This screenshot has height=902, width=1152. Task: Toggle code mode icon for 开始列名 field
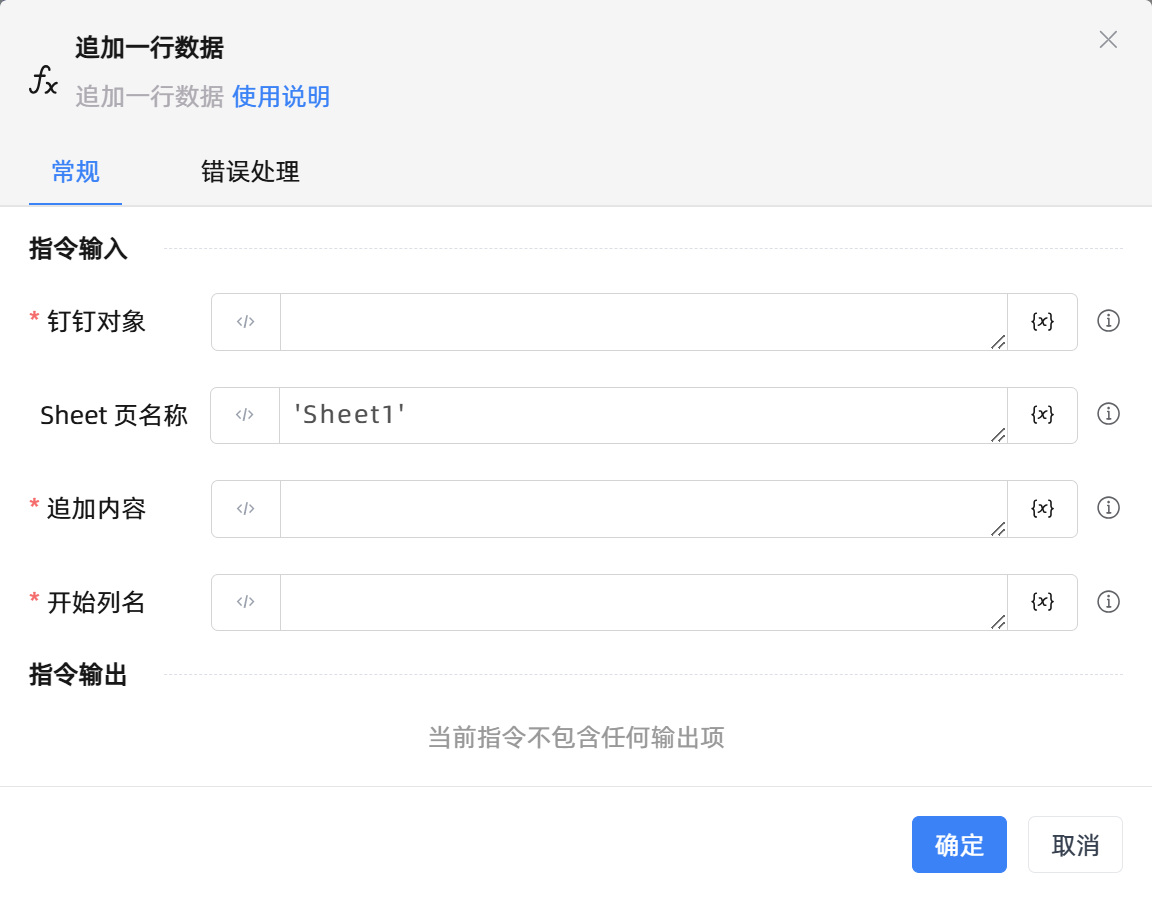246,602
